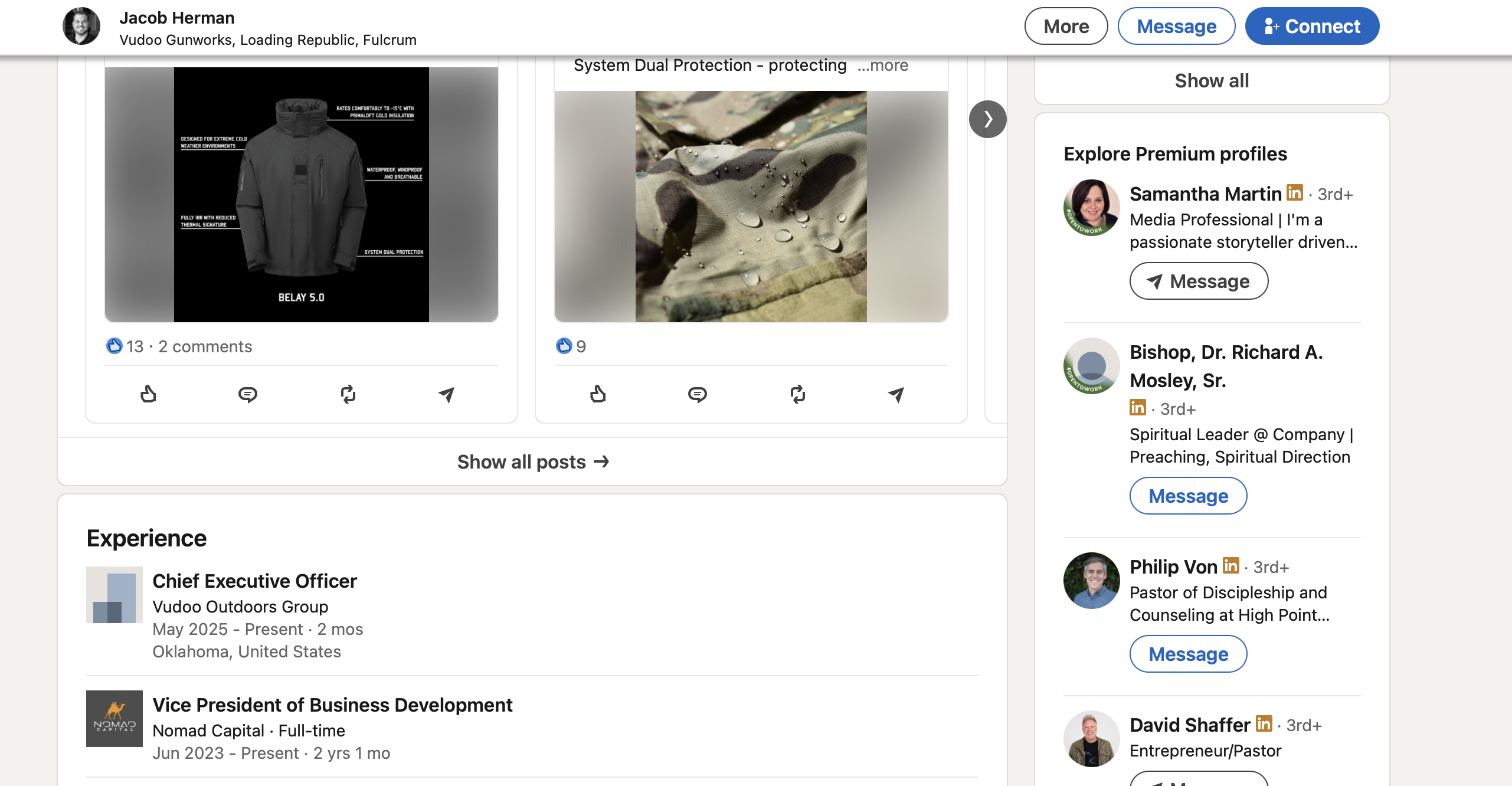Open the Nomad Capital company logo
This screenshot has width=1512, height=786.
click(114, 719)
